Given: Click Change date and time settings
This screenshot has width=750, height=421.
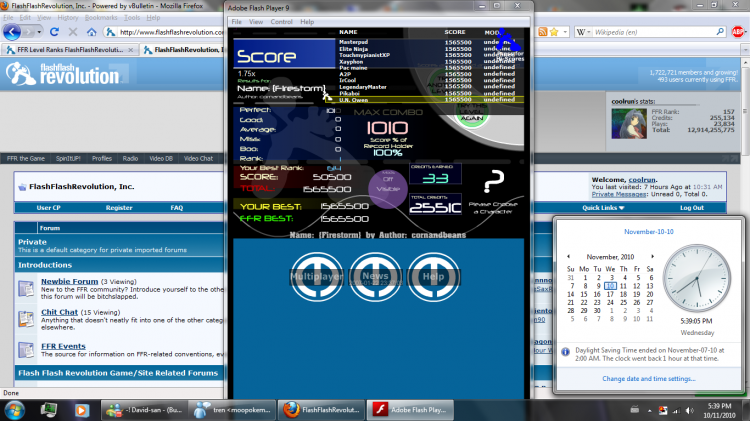Looking at the screenshot, I should pos(649,378).
